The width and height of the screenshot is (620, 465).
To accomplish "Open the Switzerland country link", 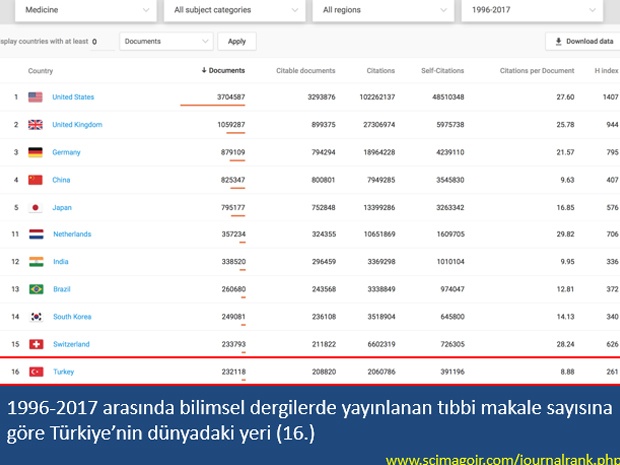I will tap(70, 344).
